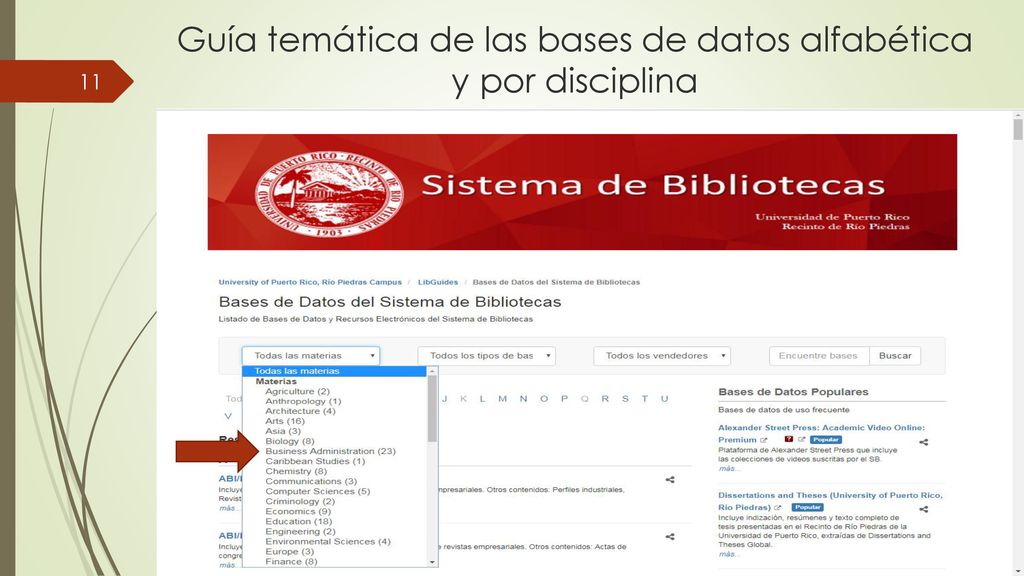Click the page's vertical scrollbar thumb
The image size is (1024, 576).
[1017, 129]
